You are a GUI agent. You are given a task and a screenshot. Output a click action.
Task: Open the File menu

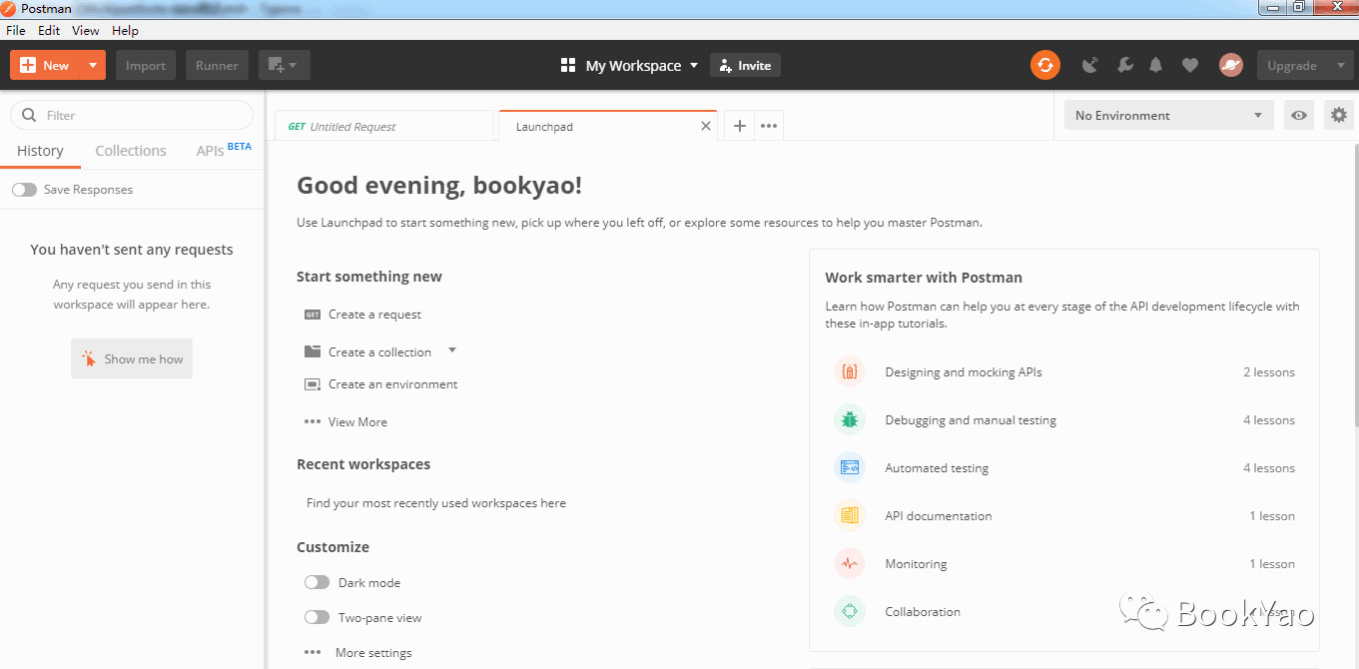(x=16, y=31)
